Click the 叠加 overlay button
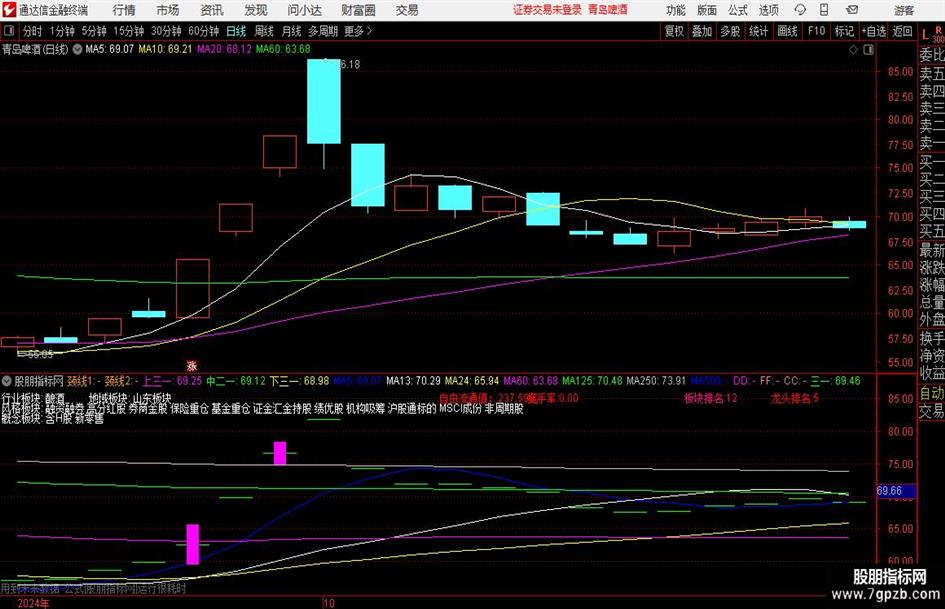The image size is (945, 609). pos(702,31)
